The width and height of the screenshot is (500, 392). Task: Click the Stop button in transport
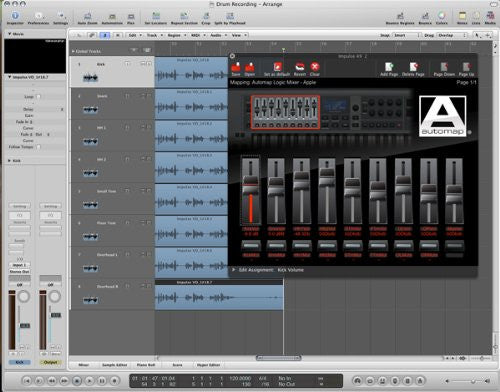[77, 380]
